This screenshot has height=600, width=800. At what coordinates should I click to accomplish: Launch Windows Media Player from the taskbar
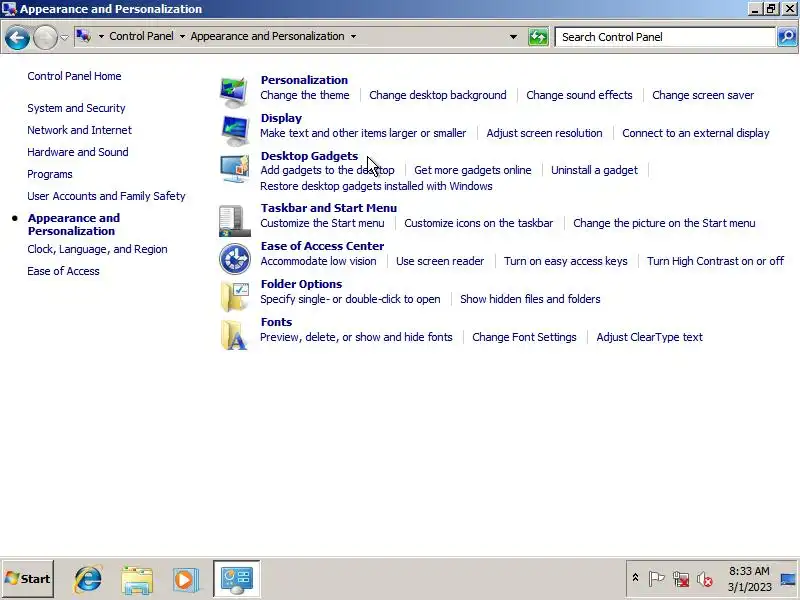tap(185, 579)
